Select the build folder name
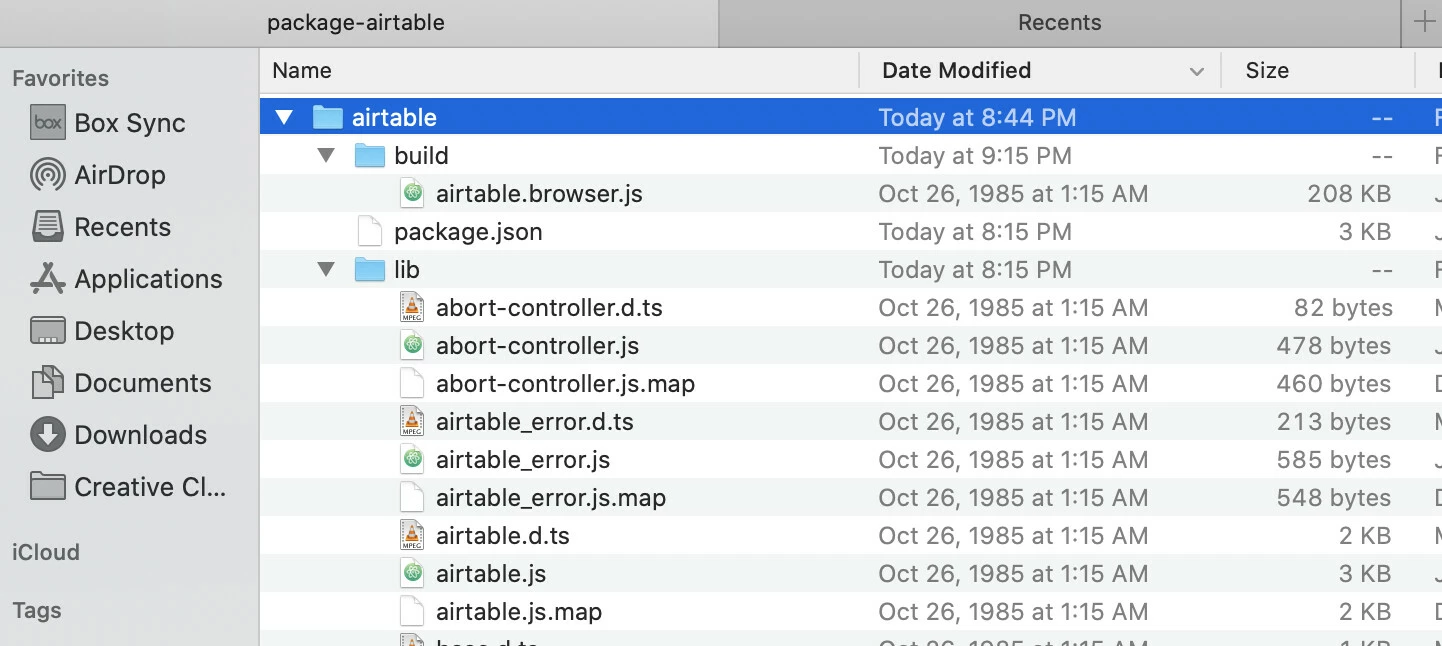The width and height of the screenshot is (1442, 646). (421, 156)
